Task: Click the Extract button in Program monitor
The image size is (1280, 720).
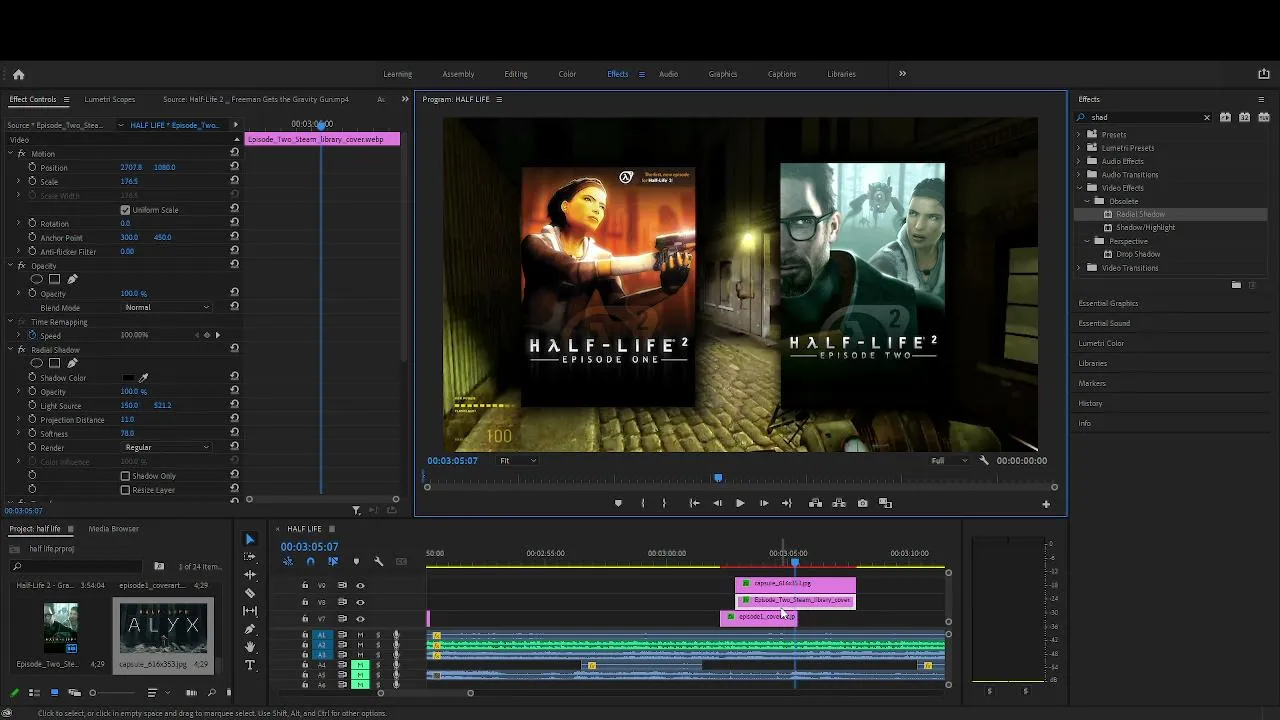Action: click(x=839, y=503)
